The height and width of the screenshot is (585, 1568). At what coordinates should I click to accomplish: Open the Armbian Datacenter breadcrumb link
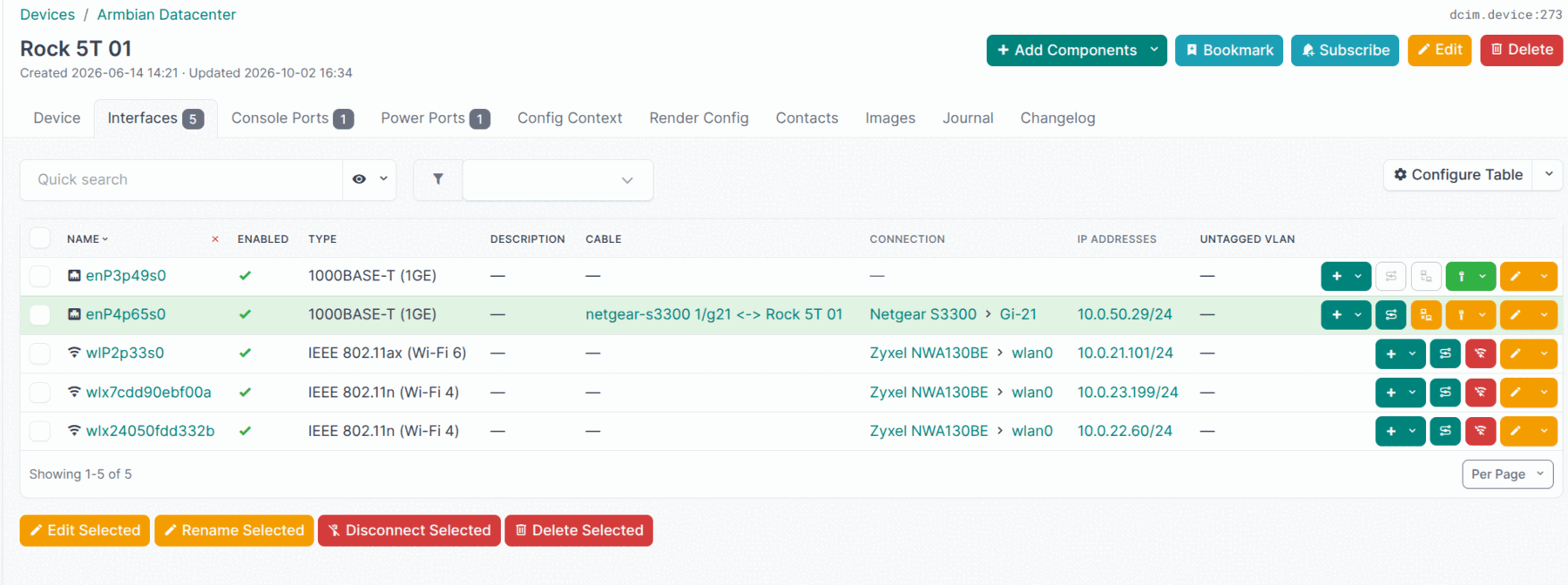pyautogui.click(x=166, y=15)
